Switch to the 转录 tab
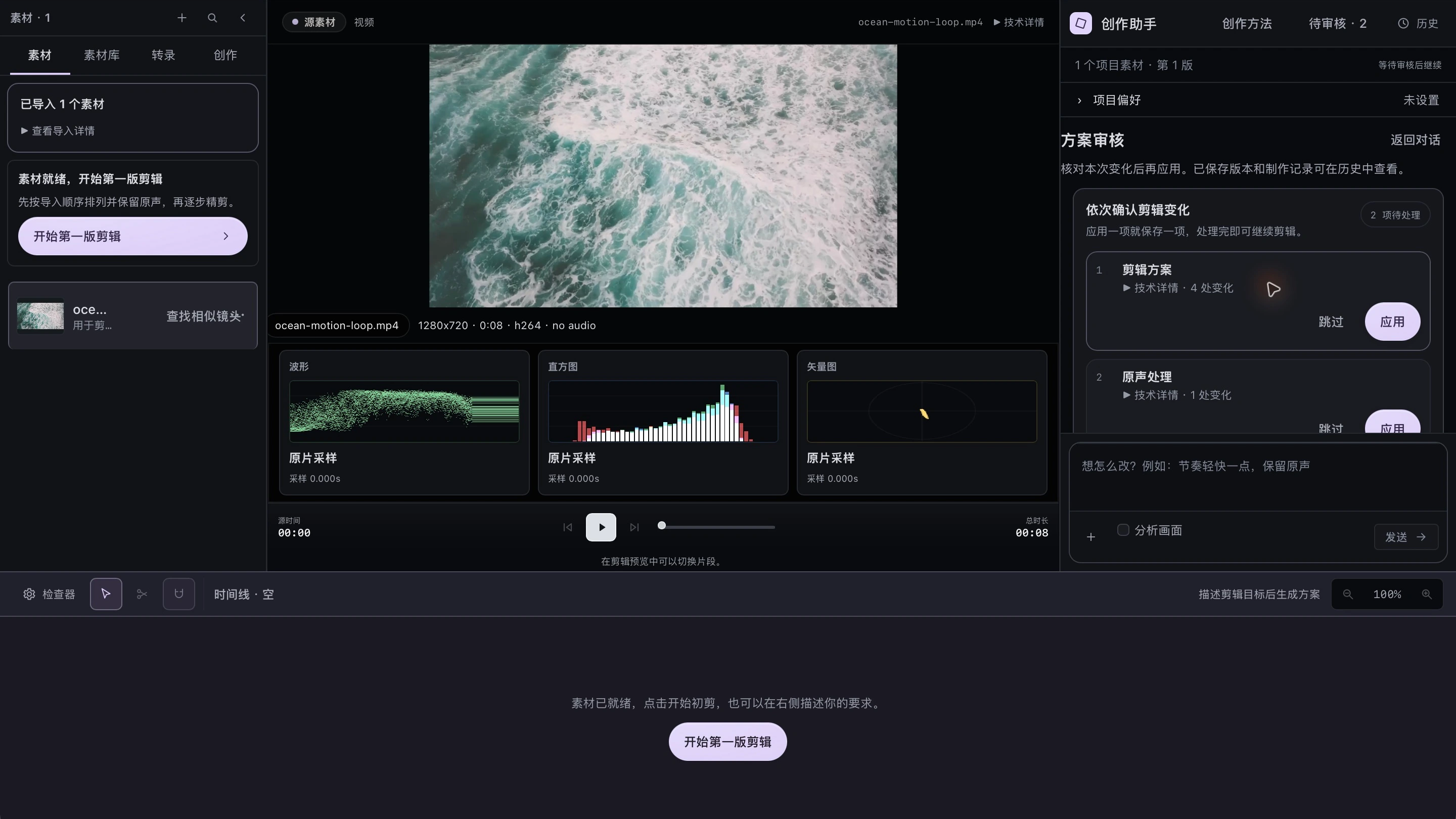Viewport: 1456px width, 819px height. click(163, 55)
